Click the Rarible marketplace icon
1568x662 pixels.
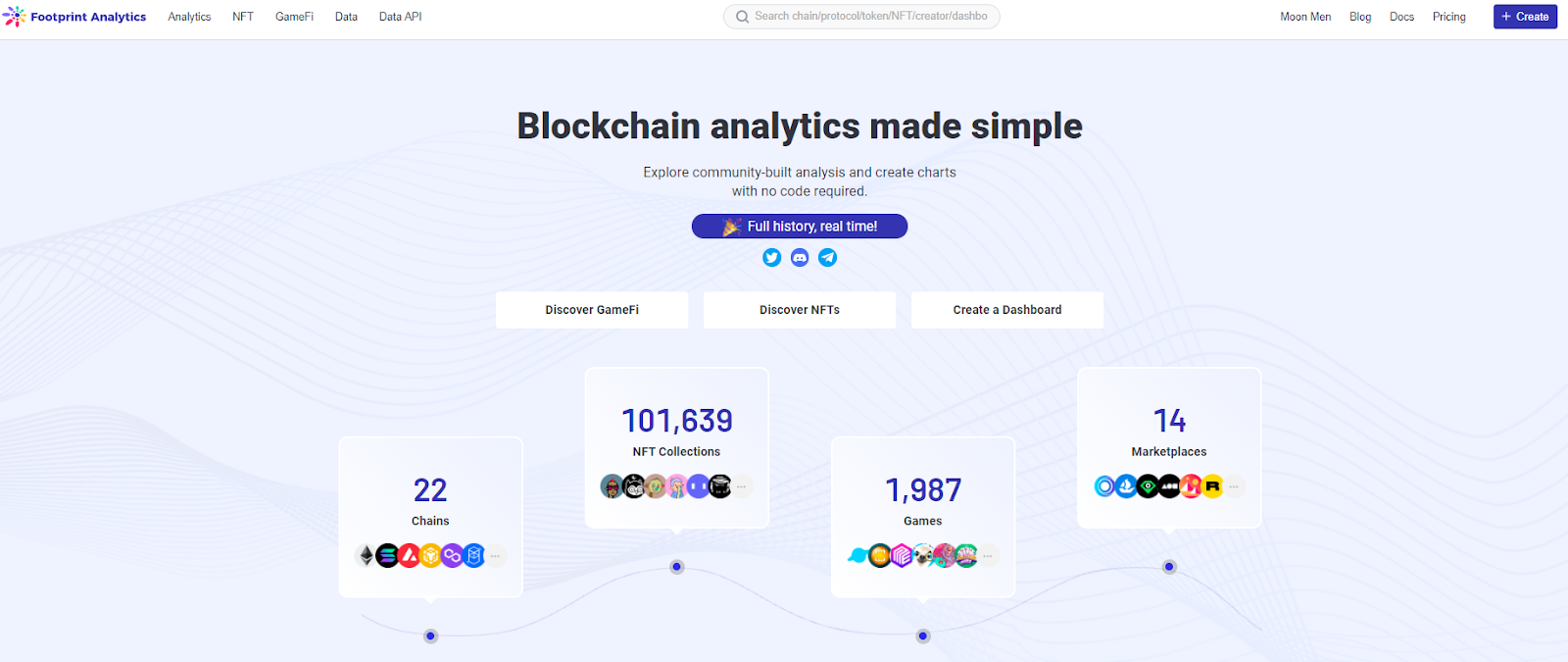coord(1212,485)
